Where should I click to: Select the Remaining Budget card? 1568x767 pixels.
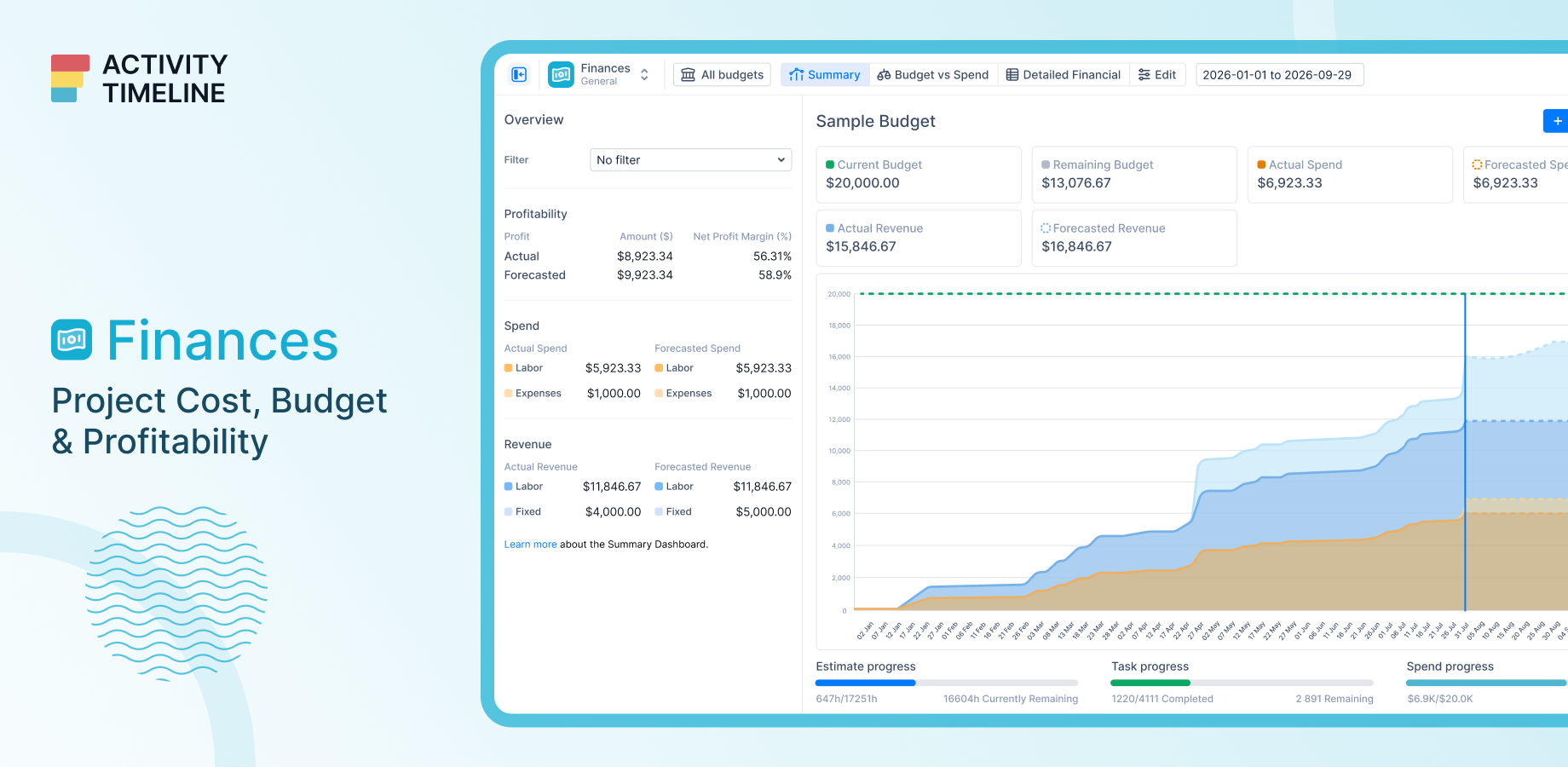1134,175
